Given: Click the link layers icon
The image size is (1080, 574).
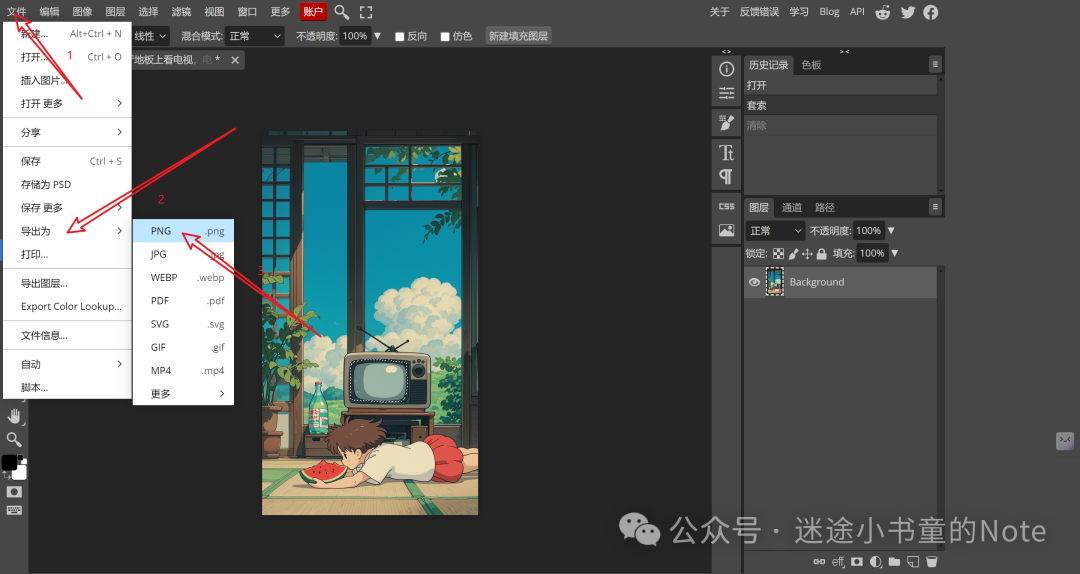Looking at the screenshot, I should point(819,562).
